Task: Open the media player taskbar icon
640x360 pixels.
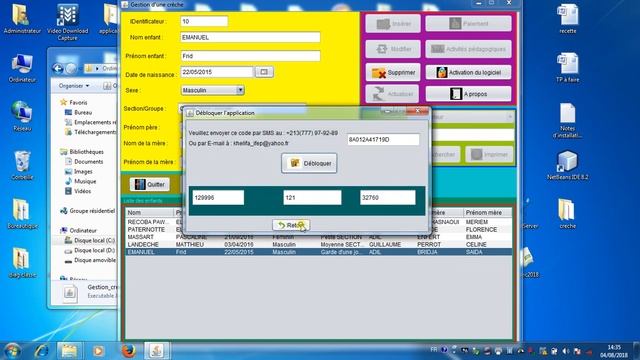Action: pyautogui.click(x=98, y=351)
